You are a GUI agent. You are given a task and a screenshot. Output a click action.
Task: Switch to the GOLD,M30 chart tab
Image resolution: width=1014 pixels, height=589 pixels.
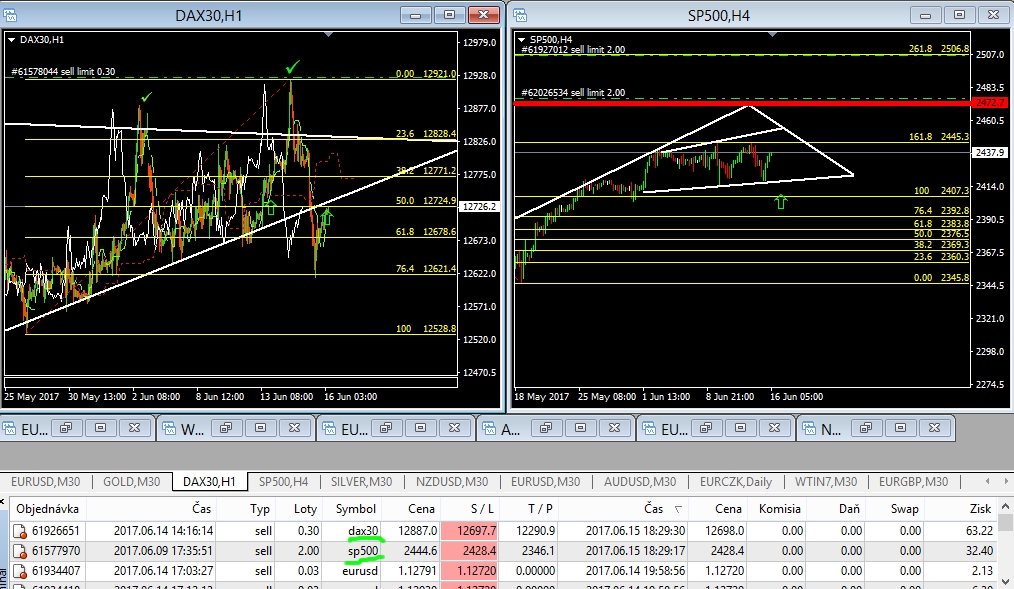click(x=131, y=482)
